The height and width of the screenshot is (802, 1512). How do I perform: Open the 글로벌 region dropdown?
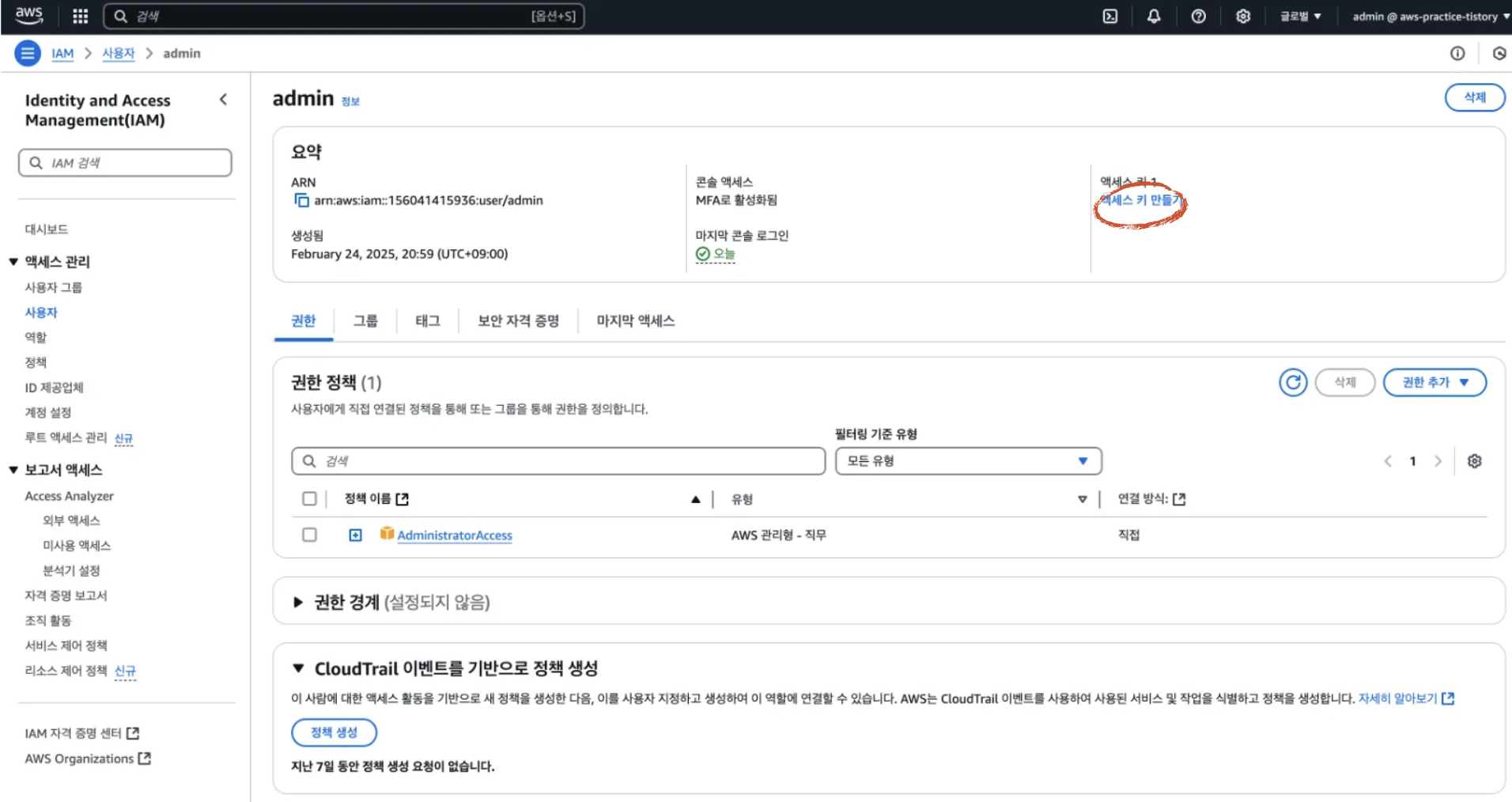(1300, 16)
